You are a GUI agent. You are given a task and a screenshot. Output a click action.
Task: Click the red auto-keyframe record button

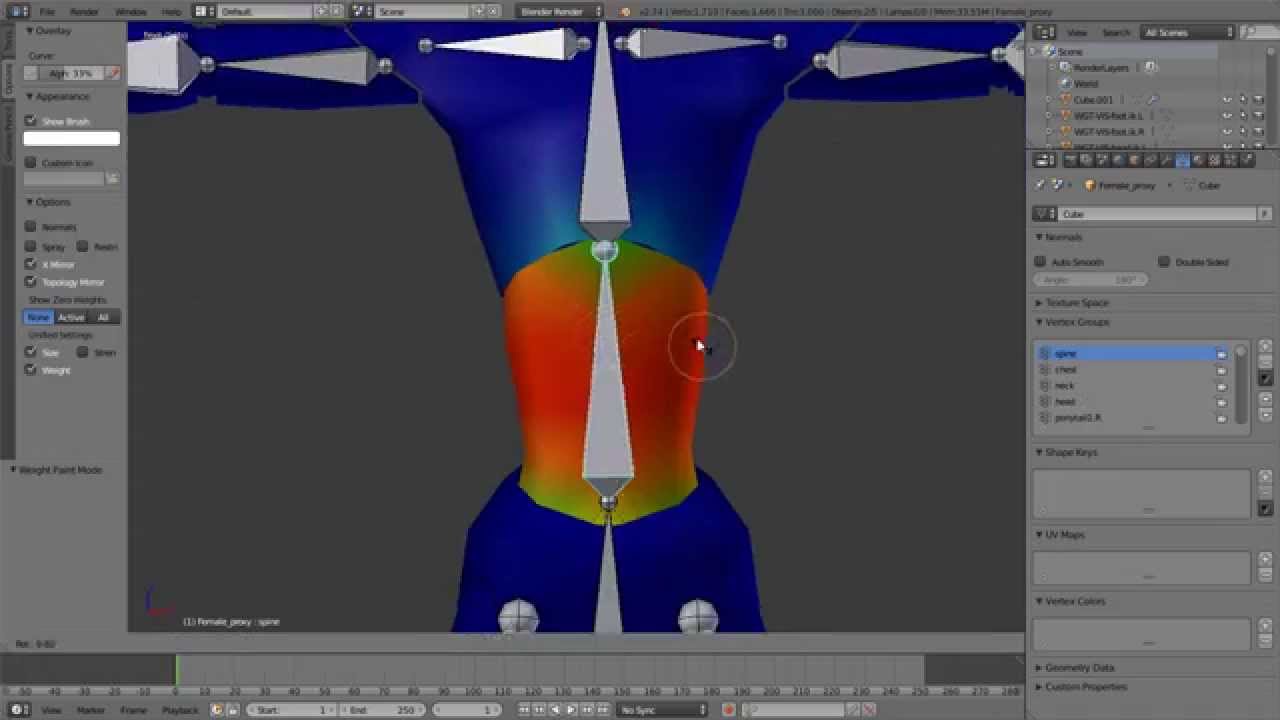tap(728, 710)
